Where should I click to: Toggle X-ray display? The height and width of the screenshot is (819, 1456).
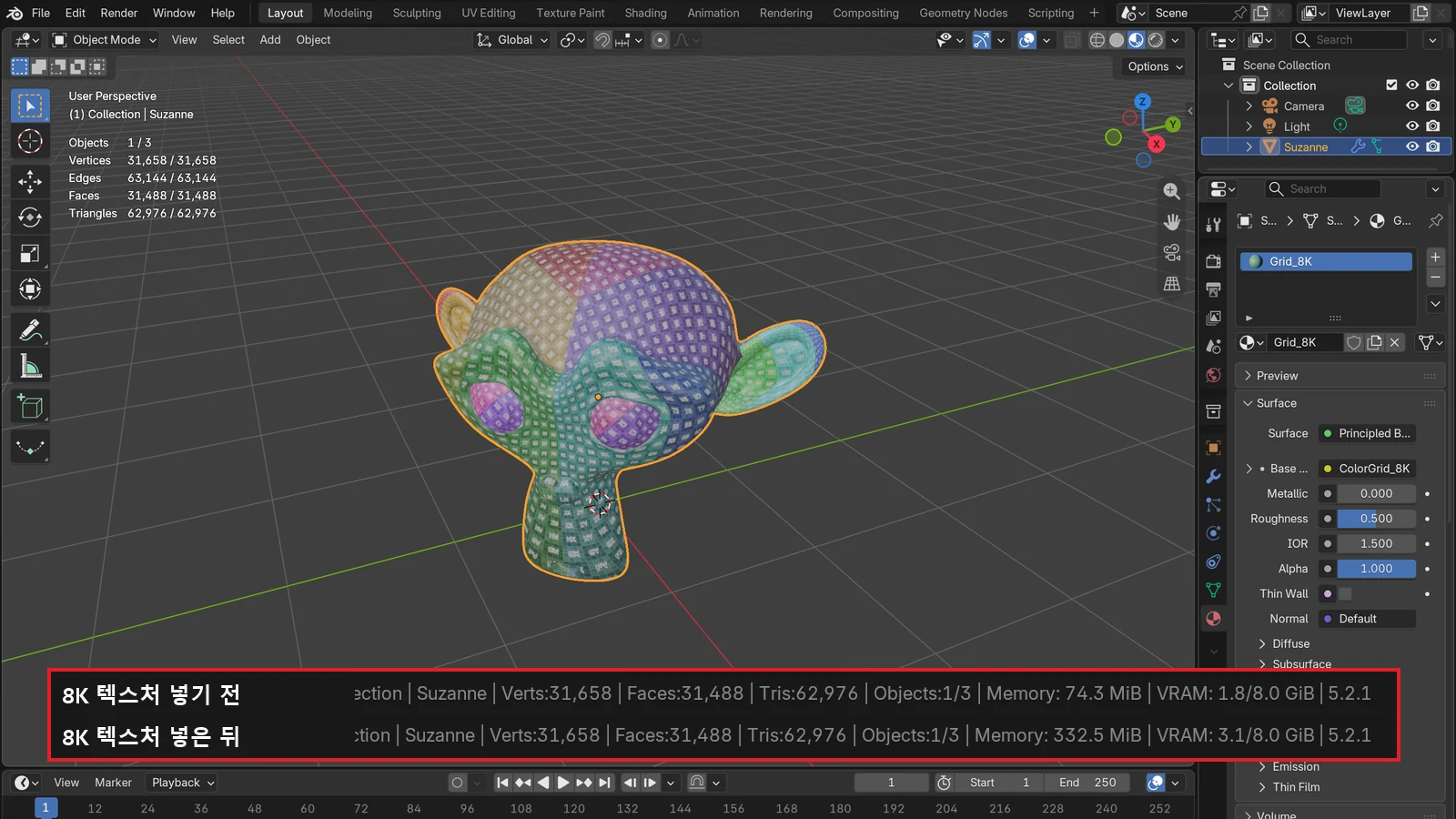[x=1073, y=40]
